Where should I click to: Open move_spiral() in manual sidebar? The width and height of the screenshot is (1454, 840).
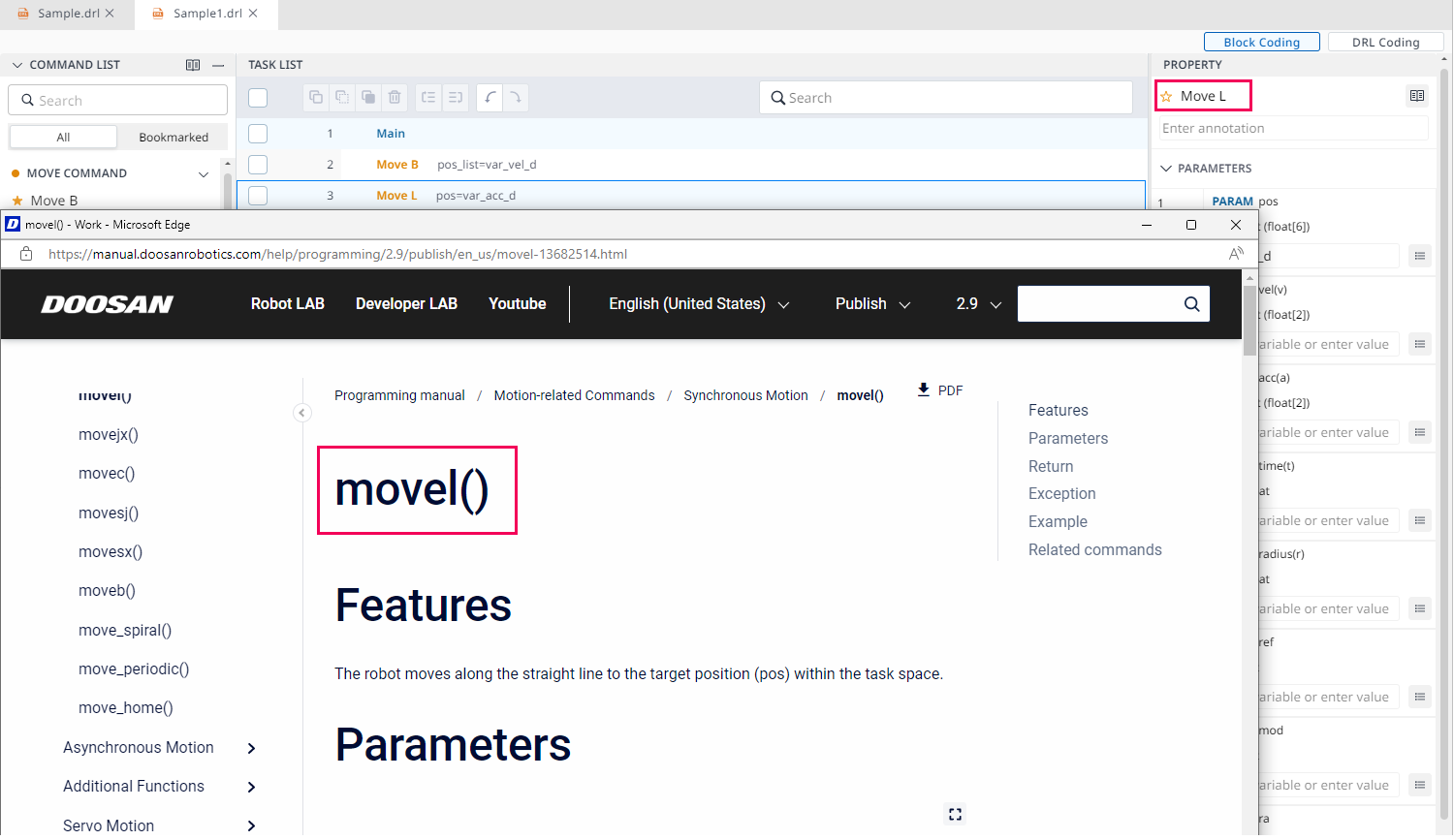coord(125,631)
